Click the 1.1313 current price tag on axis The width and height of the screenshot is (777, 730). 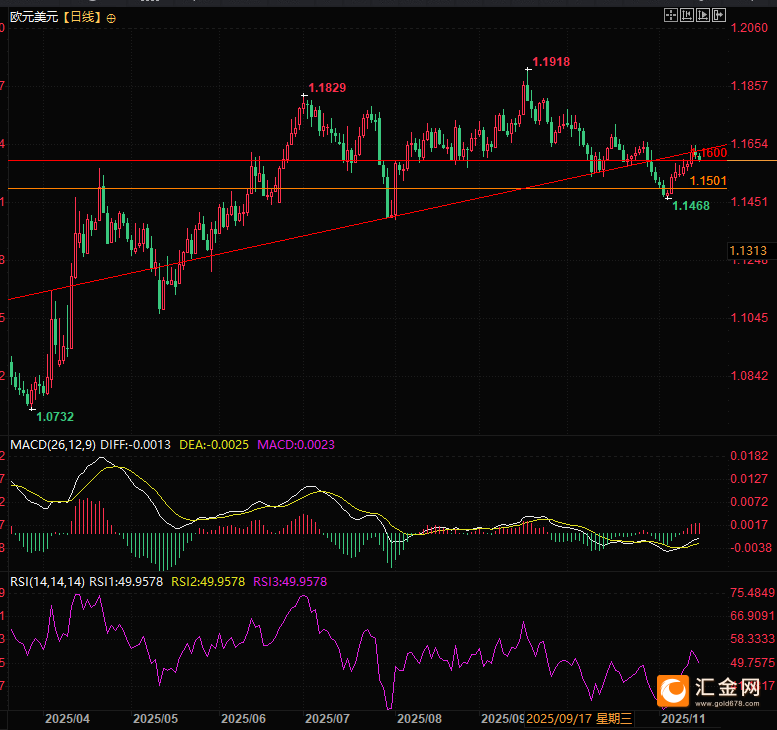click(748, 250)
